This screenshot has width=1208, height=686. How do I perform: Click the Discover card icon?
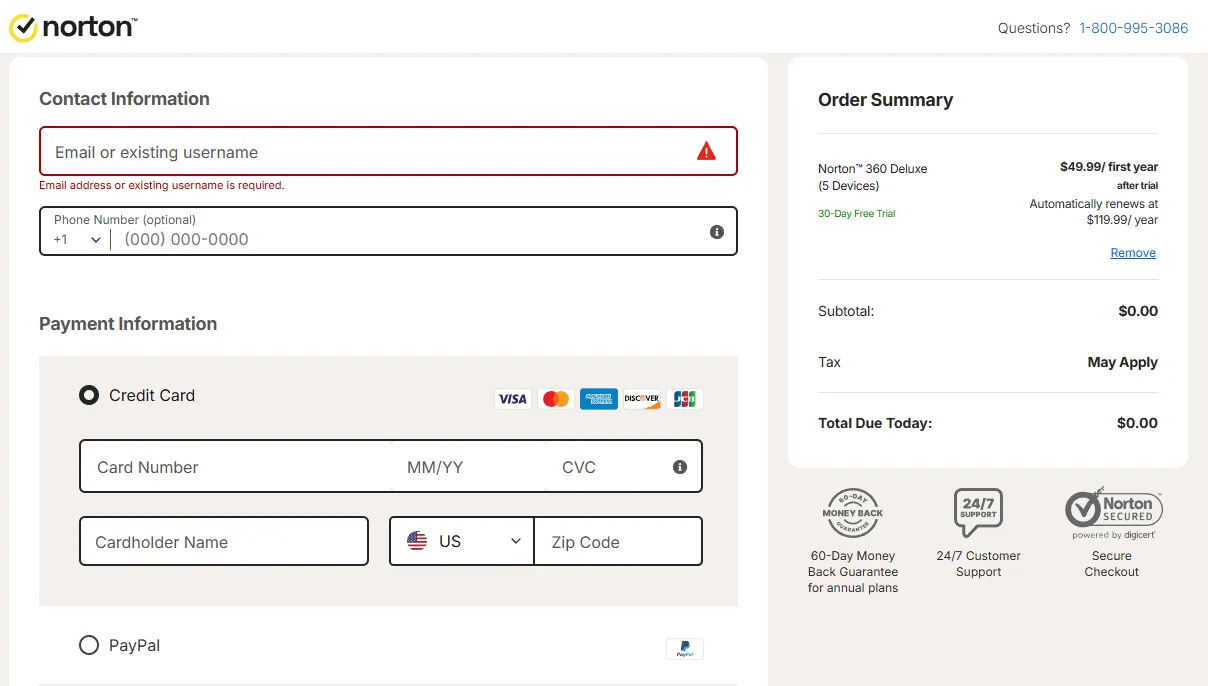point(641,398)
